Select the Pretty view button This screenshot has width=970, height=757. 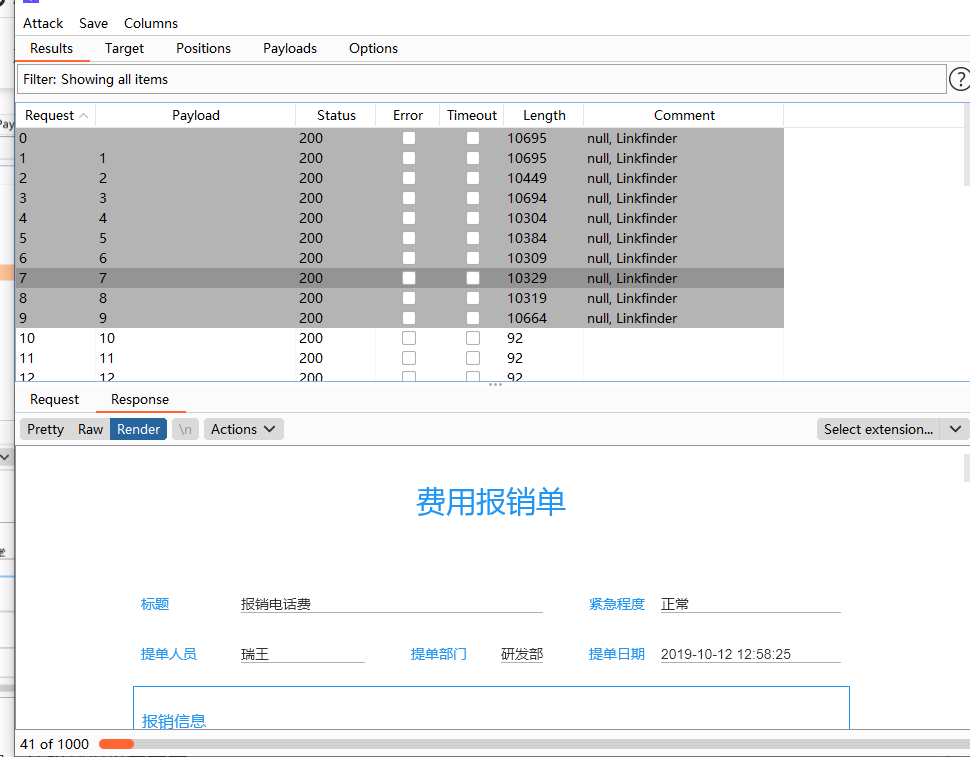(45, 429)
